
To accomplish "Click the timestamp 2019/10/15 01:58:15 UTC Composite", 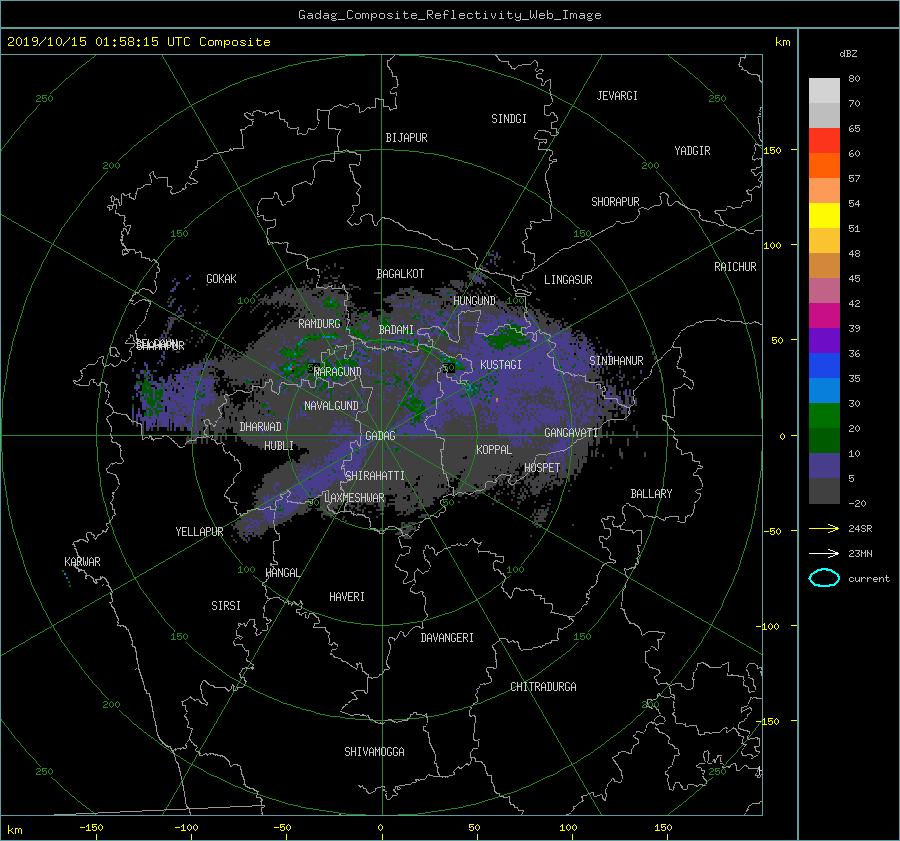I will (138, 42).
